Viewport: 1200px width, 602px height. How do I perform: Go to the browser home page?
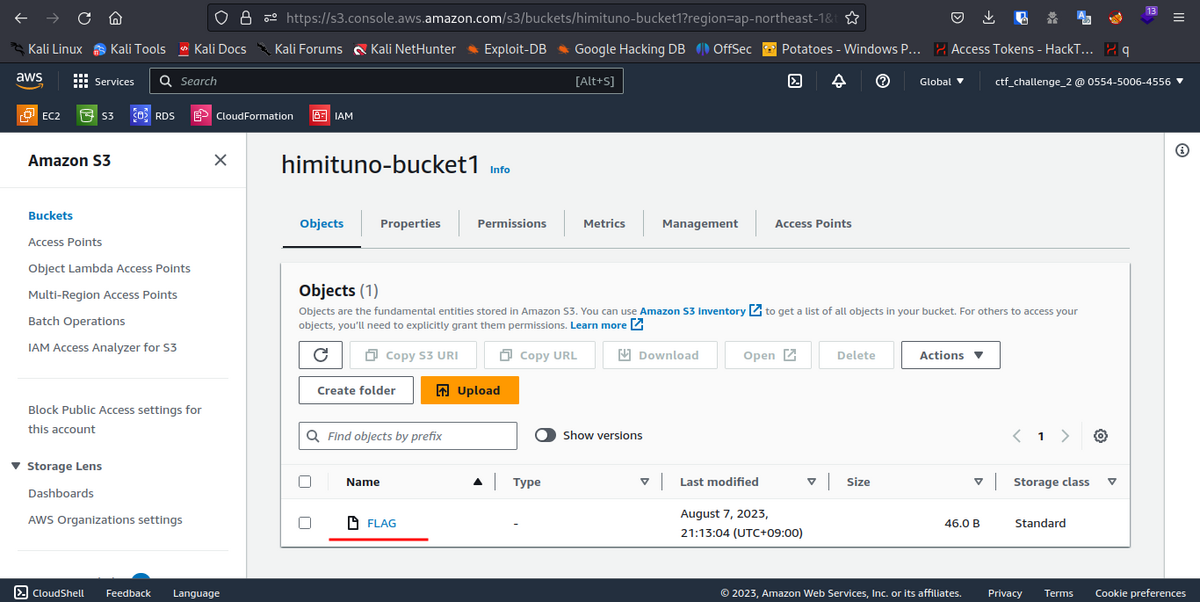tap(115, 17)
